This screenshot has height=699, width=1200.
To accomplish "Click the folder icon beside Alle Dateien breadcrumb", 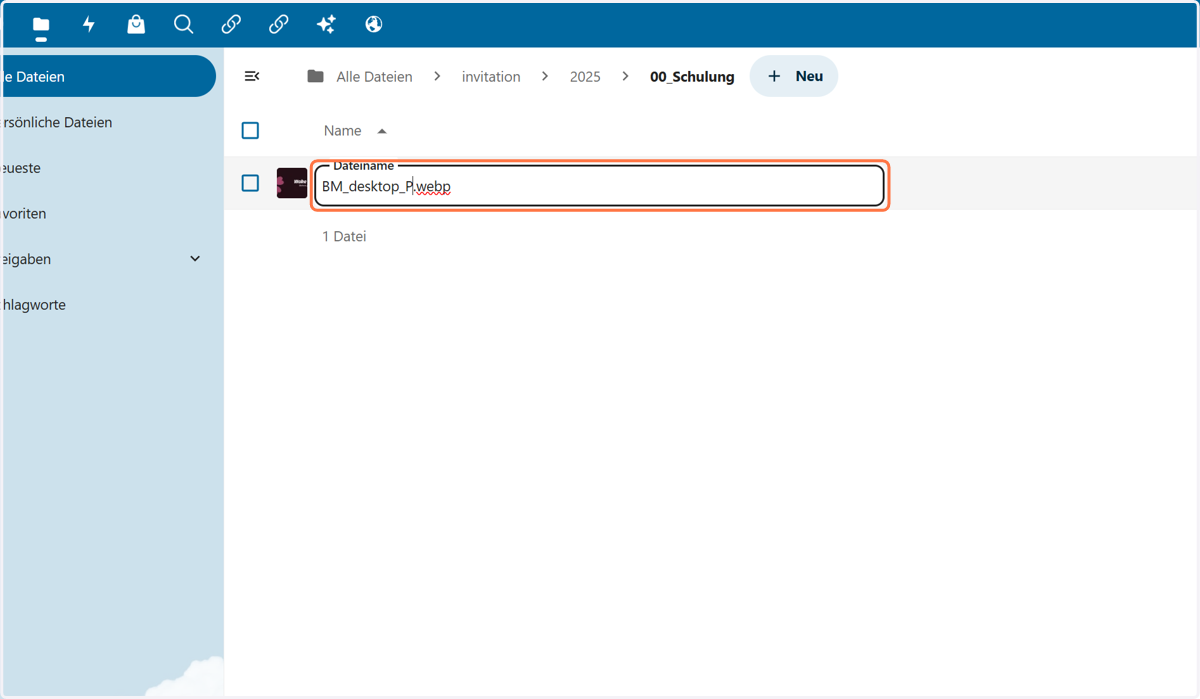I will point(316,76).
